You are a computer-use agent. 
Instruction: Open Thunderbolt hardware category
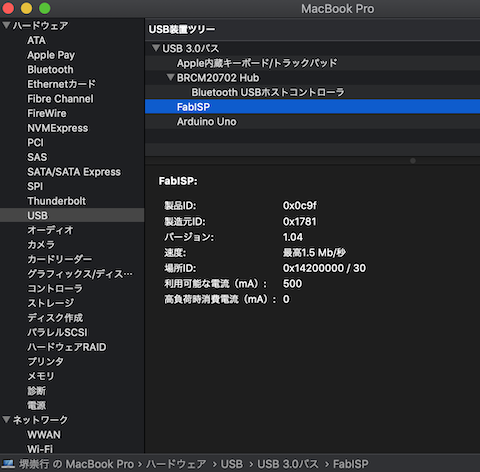click(x=57, y=201)
